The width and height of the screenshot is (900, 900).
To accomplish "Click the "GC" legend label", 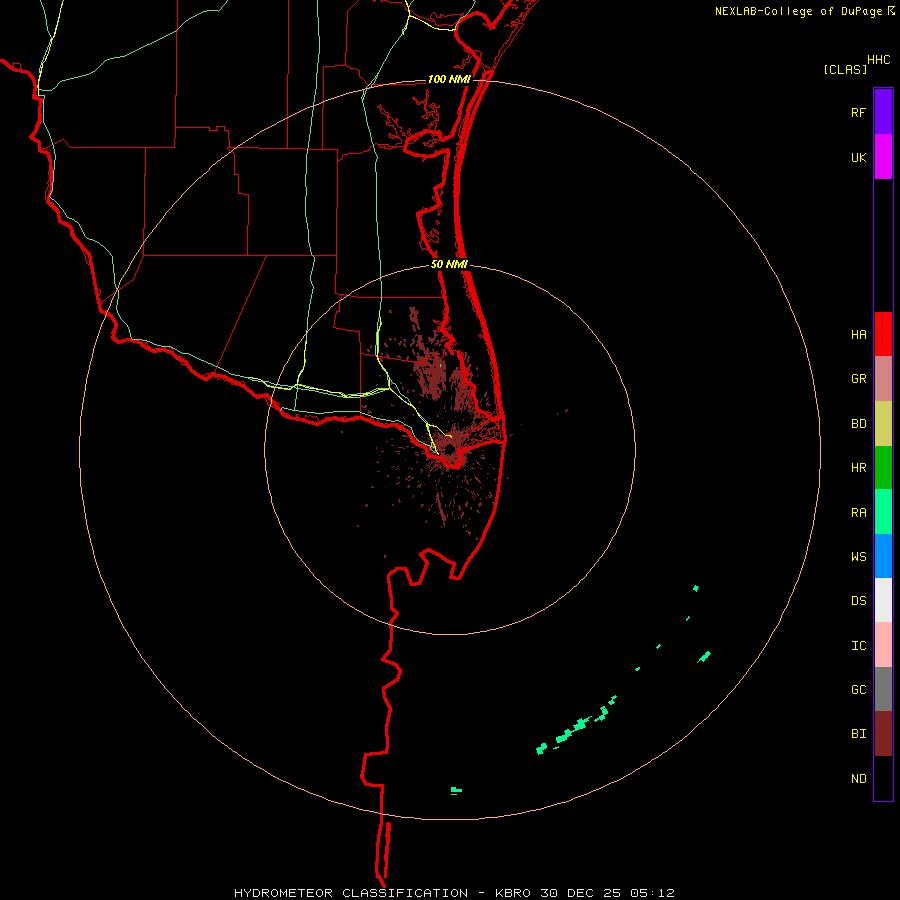I will tap(859, 690).
